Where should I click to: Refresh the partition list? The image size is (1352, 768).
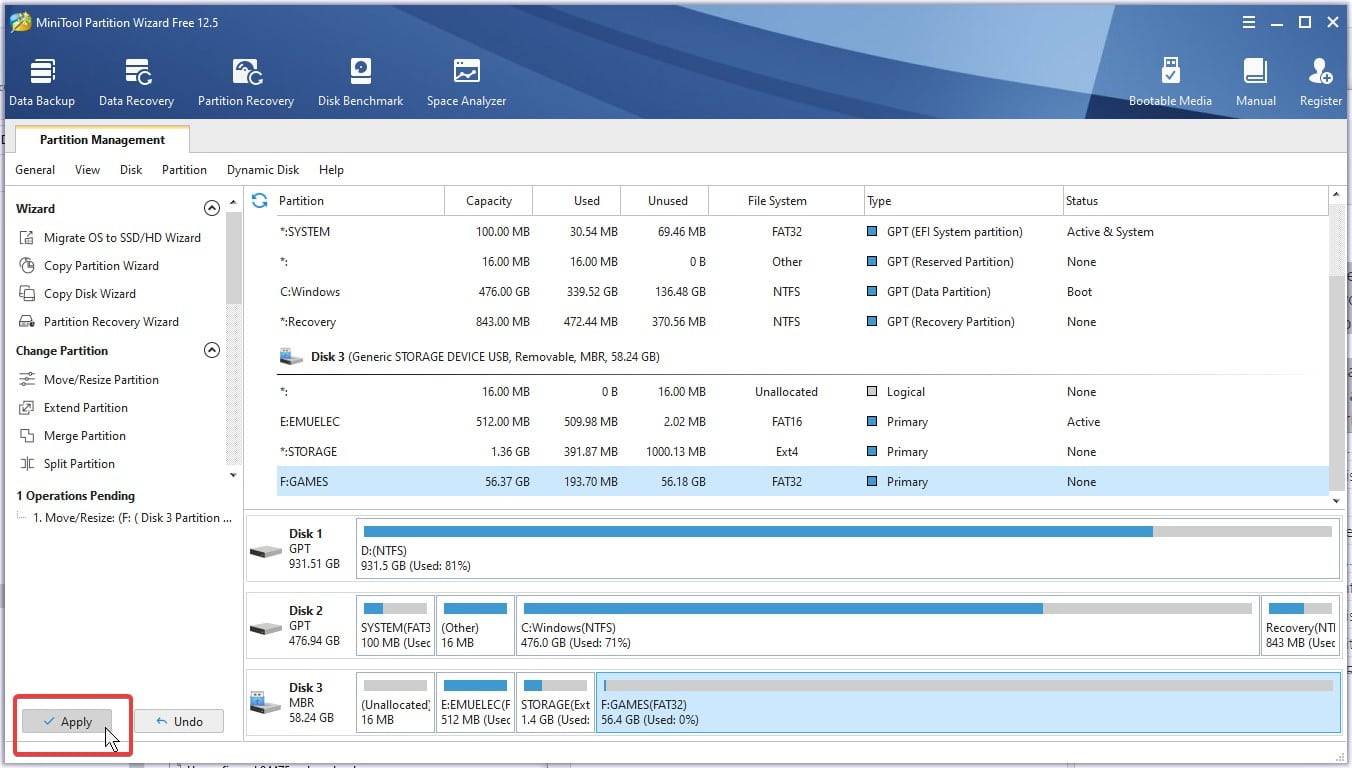260,200
